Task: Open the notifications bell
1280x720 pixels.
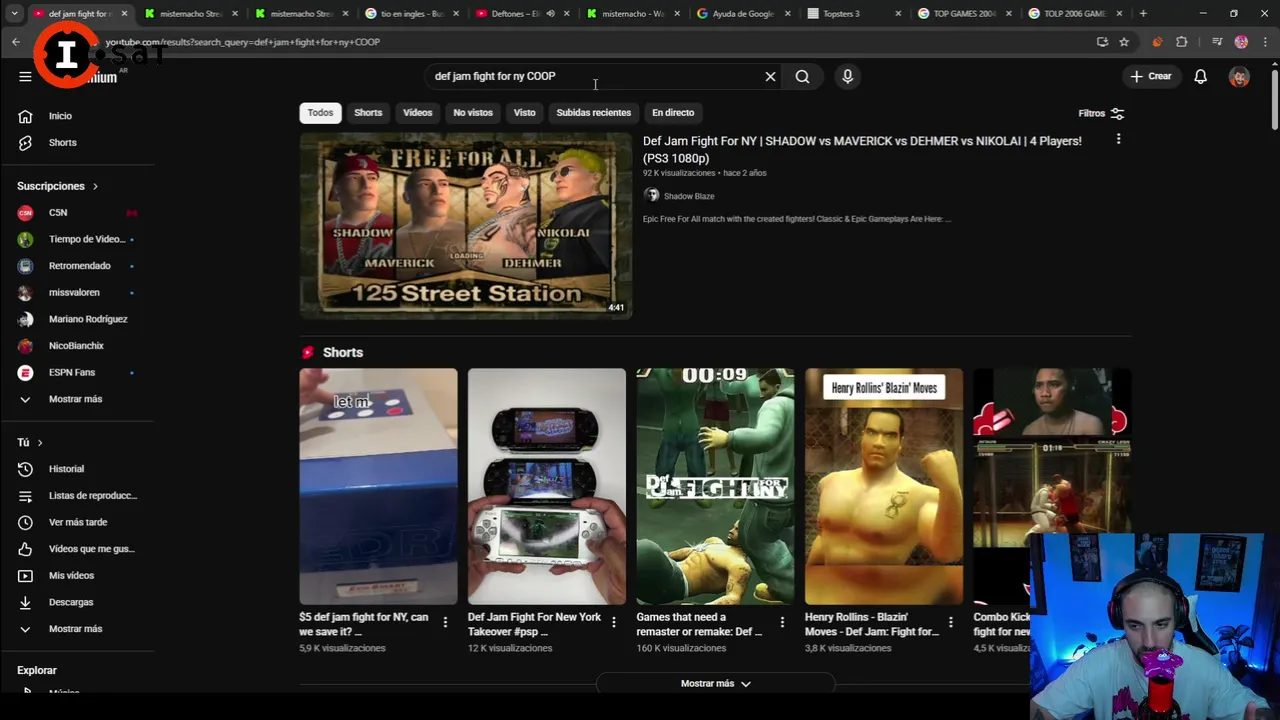Action: coord(1200,76)
